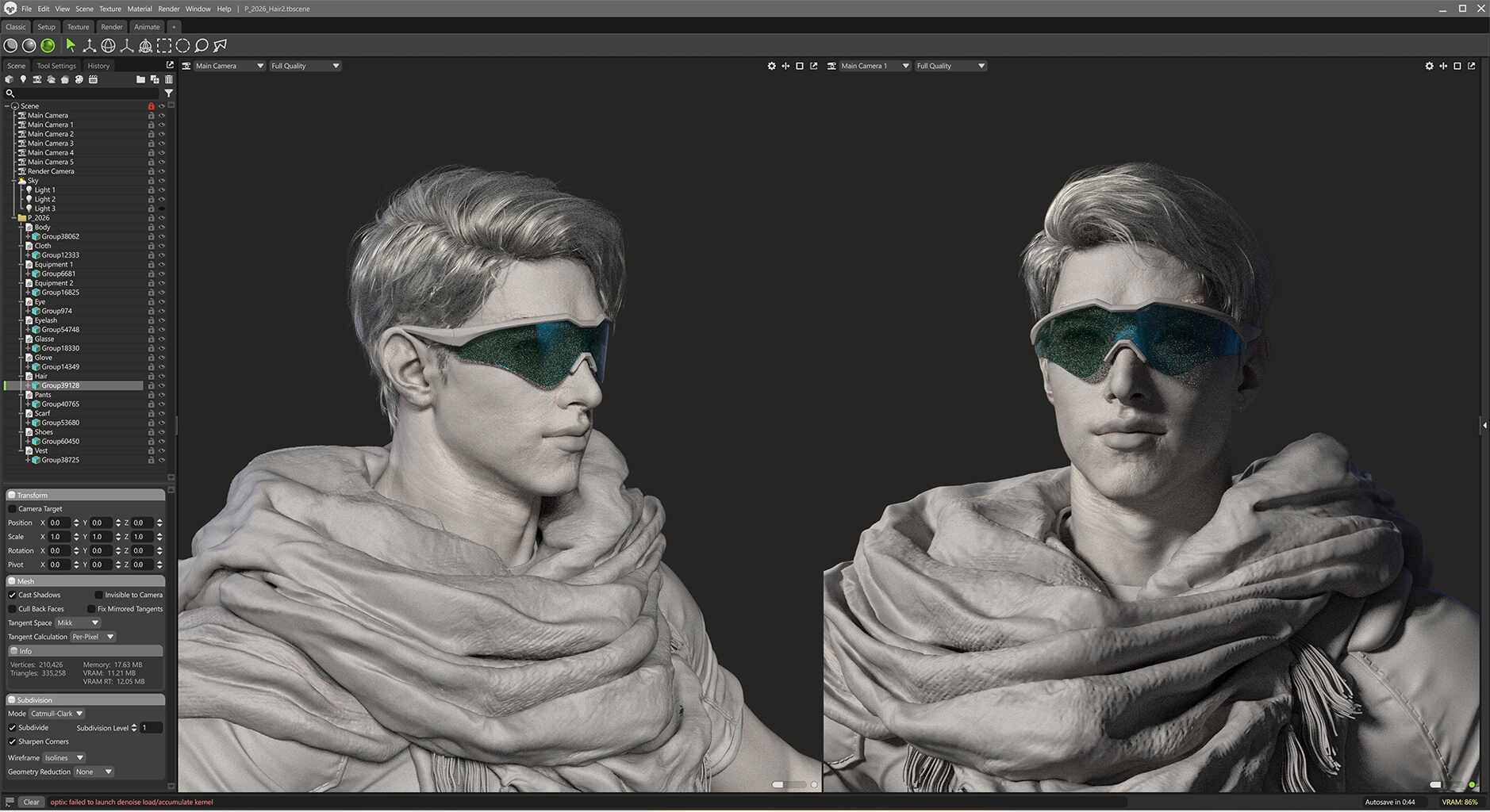
Task: Switch to the Setup workspace tab
Action: 47,27
